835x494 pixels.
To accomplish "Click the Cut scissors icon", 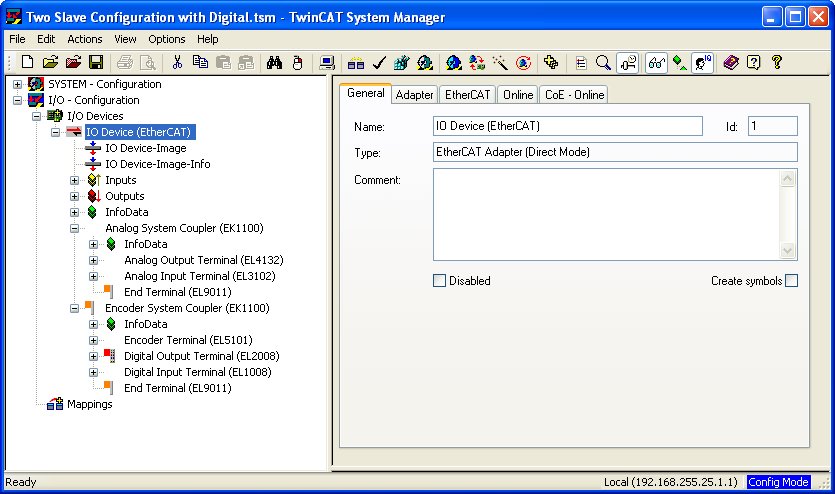I will coord(177,62).
